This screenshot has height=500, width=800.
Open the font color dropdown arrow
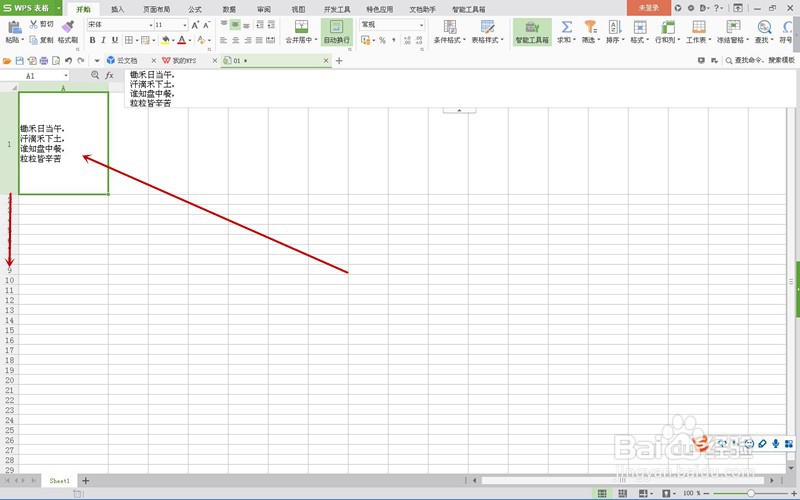(x=190, y=40)
